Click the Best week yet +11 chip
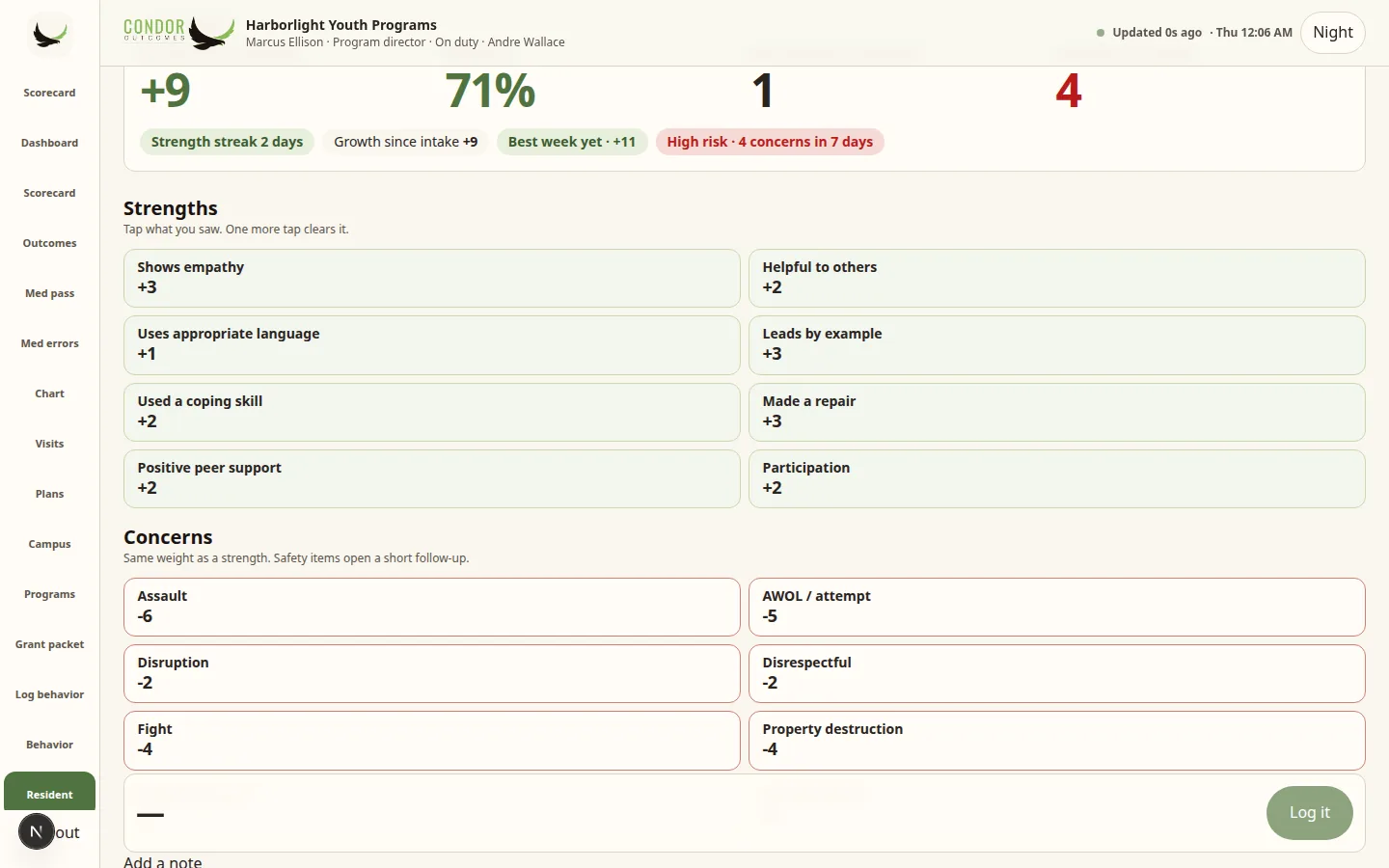 tap(572, 142)
